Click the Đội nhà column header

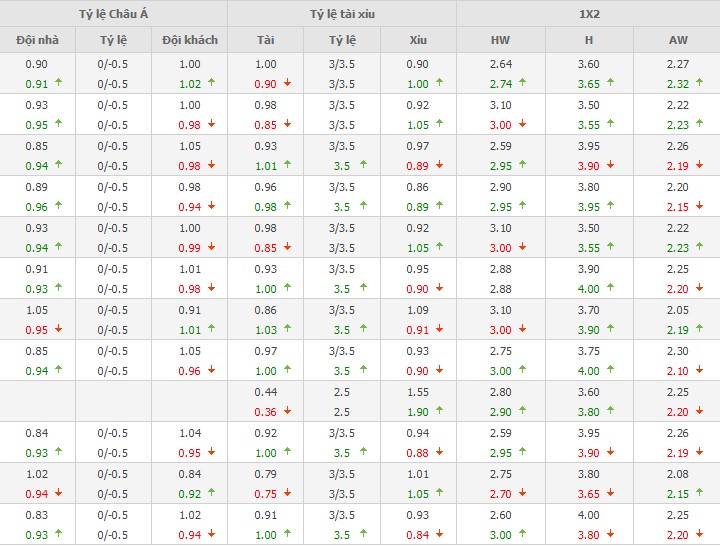click(x=37, y=40)
